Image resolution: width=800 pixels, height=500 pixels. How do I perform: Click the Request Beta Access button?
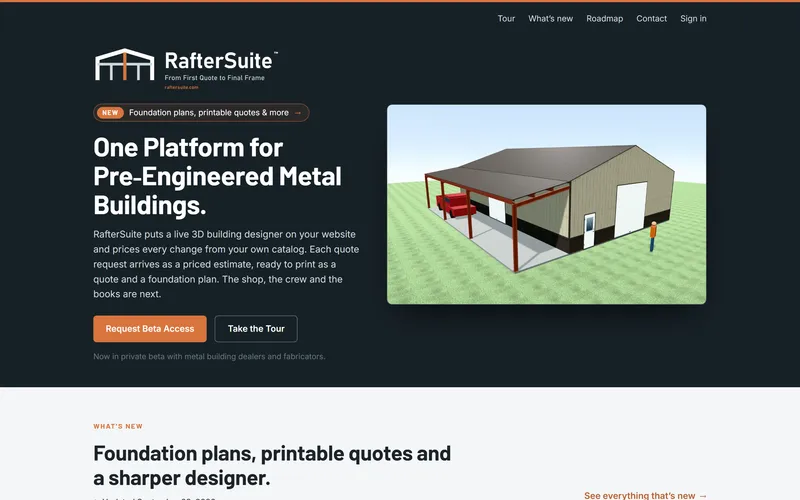click(x=150, y=329)
